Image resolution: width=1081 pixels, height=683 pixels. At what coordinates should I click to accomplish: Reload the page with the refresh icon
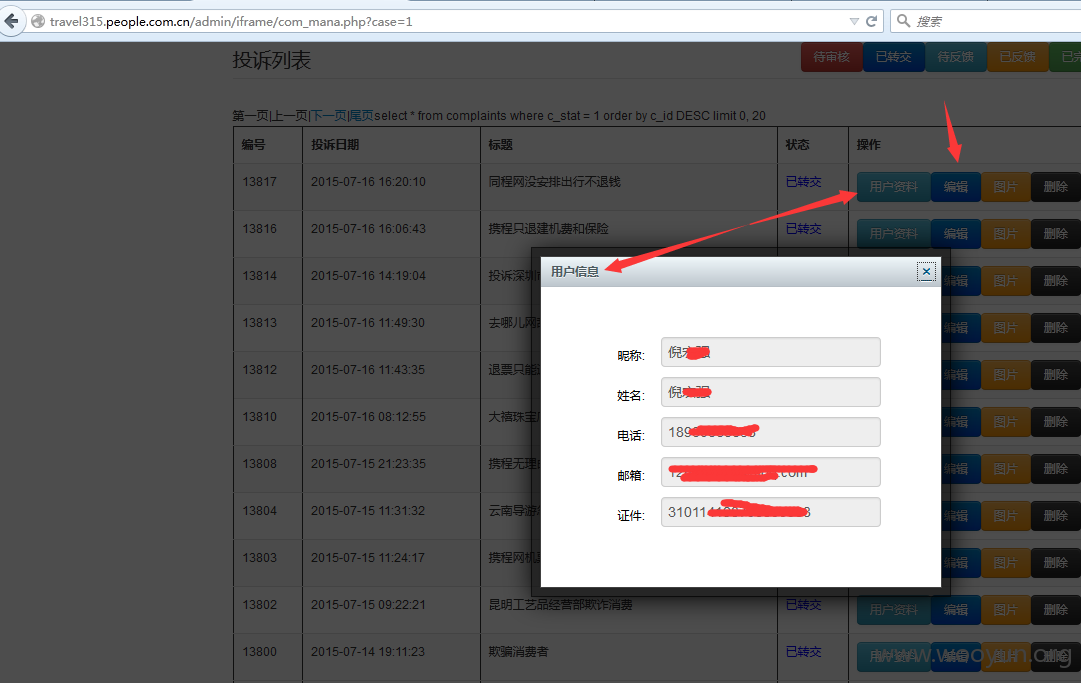pos(871,21)
